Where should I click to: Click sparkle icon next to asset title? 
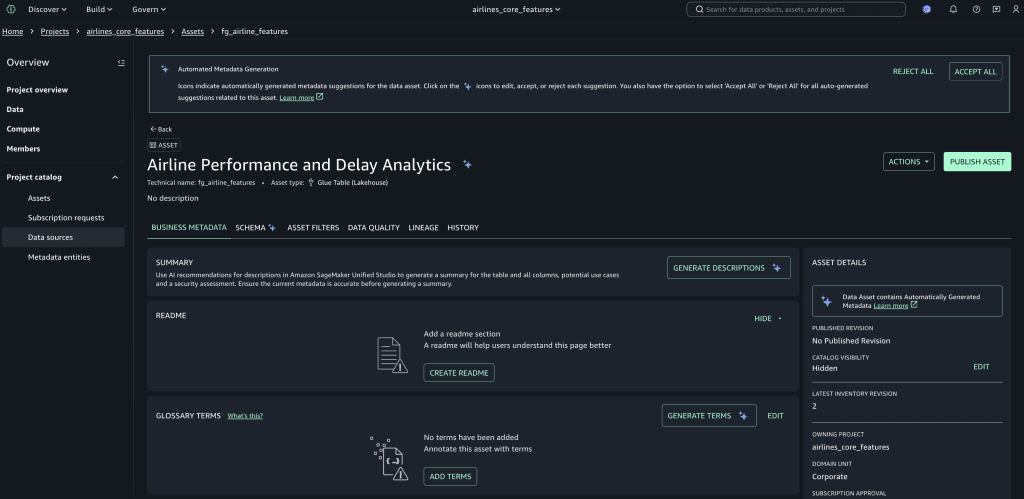[x=467, y=165]
